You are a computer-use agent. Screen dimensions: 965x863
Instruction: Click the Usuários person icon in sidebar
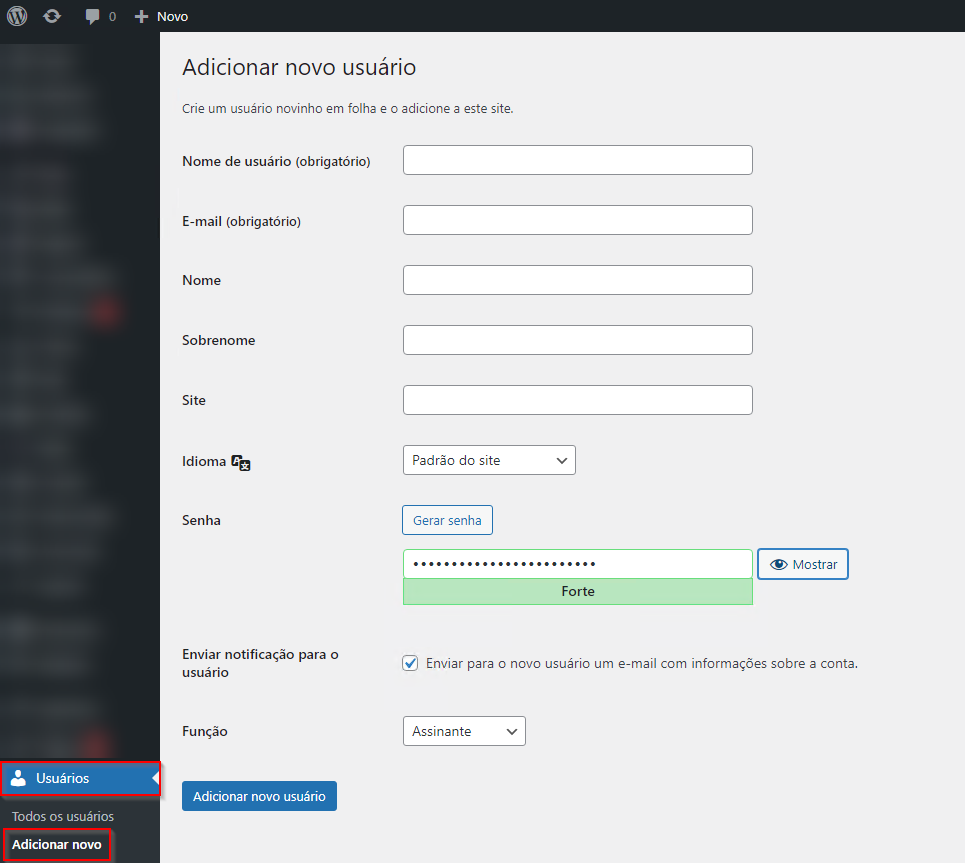[x=18, y=778]
